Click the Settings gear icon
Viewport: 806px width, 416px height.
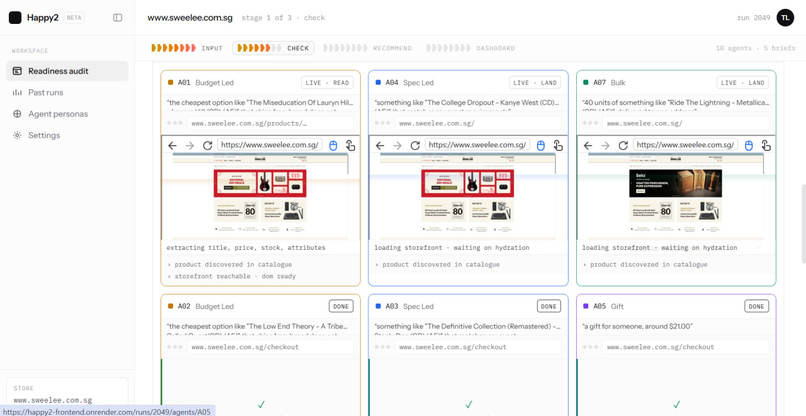coord(17,135)
